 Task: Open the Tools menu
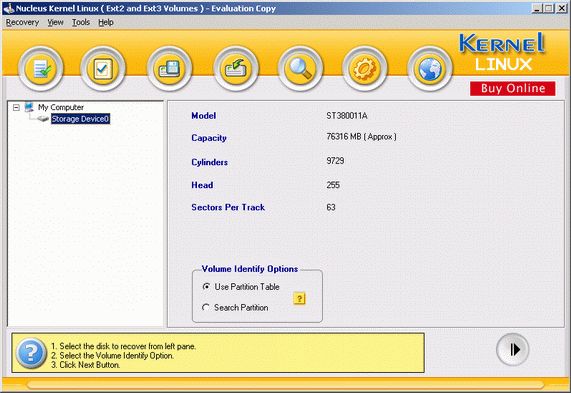(x=81, y=23)
